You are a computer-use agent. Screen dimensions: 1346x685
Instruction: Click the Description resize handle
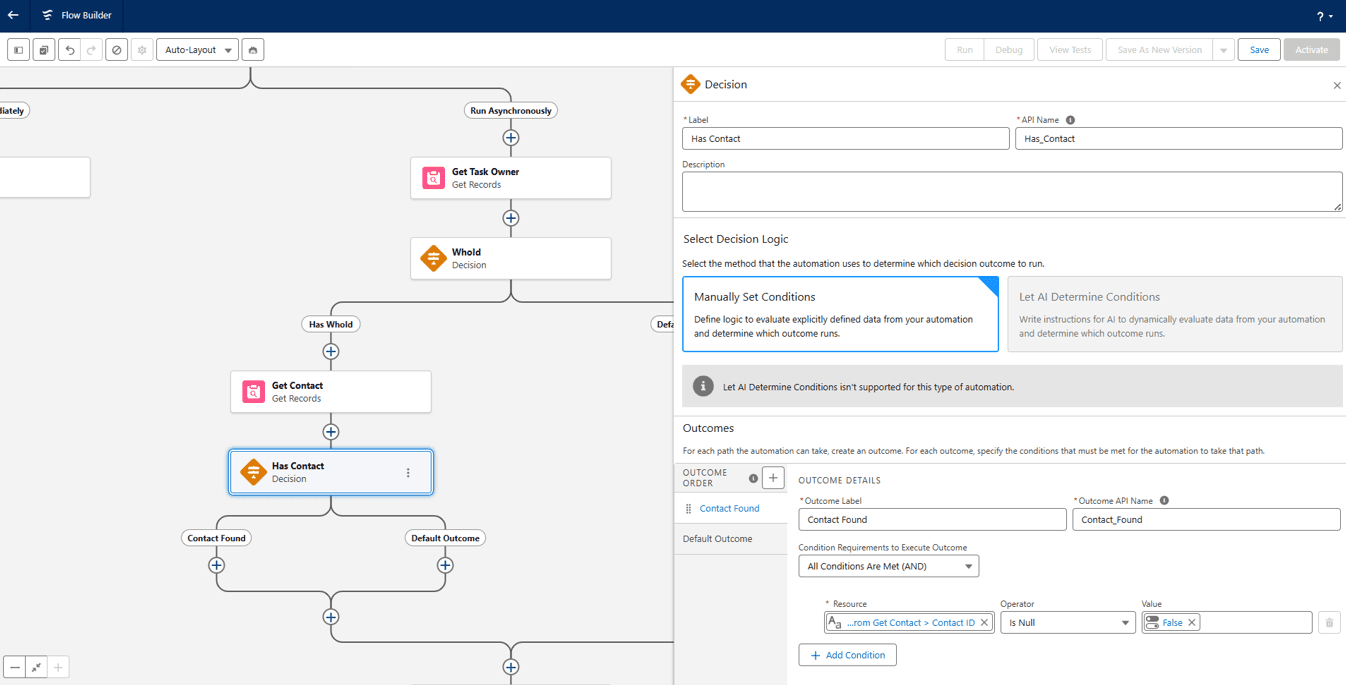[1337, 207]
